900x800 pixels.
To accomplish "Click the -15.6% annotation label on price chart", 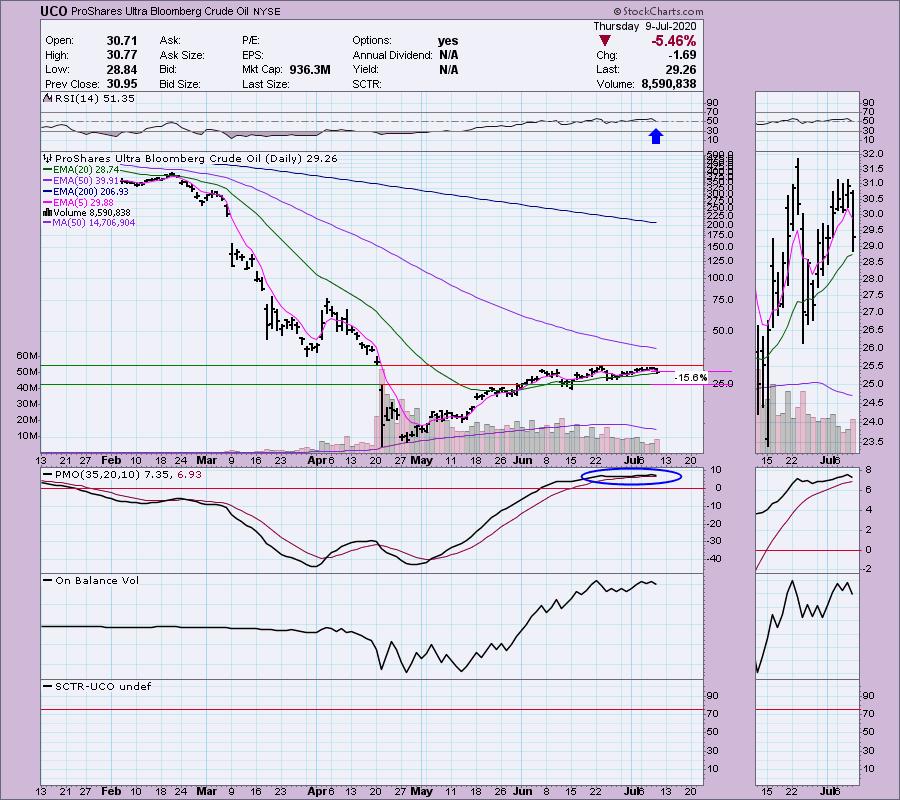I will point(690,378).
